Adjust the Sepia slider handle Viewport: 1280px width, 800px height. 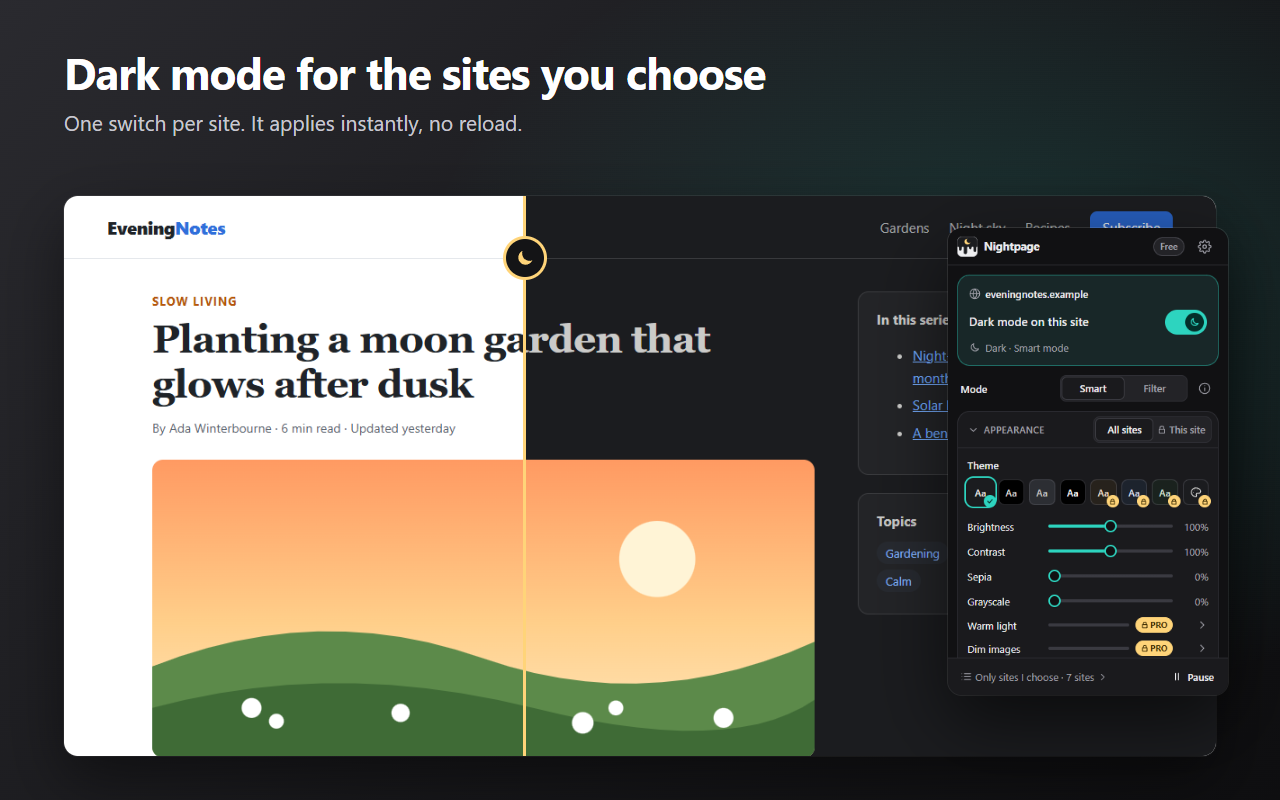(x=1054, y=576)
